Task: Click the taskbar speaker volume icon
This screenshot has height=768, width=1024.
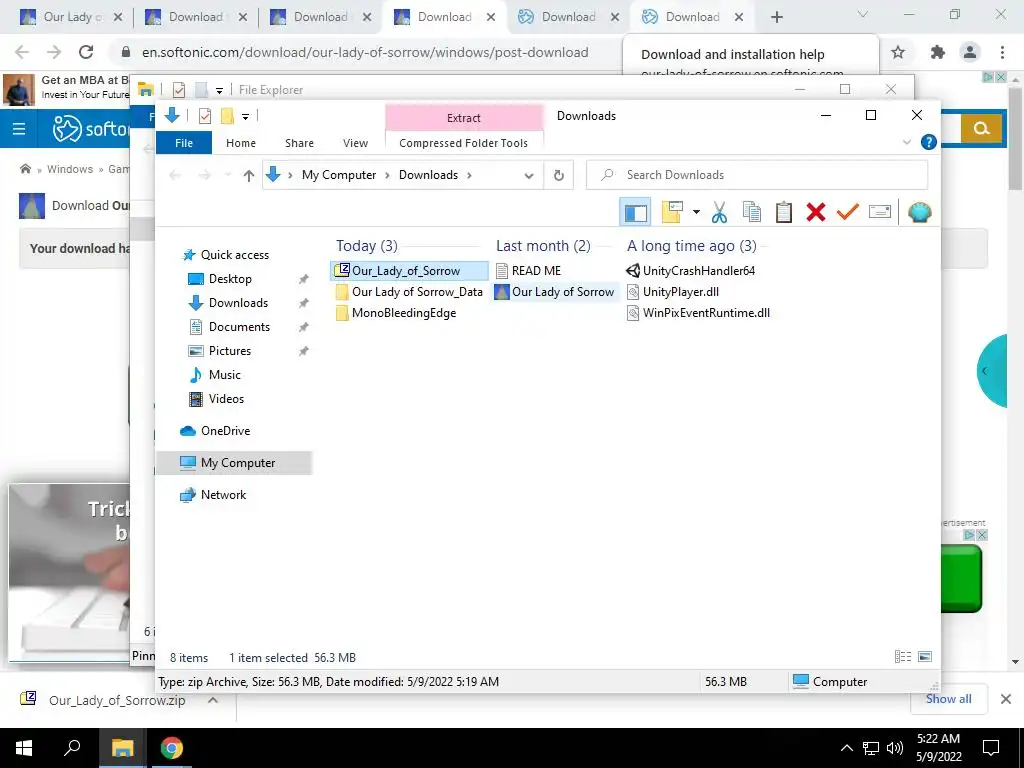Action: coord(895,748)
